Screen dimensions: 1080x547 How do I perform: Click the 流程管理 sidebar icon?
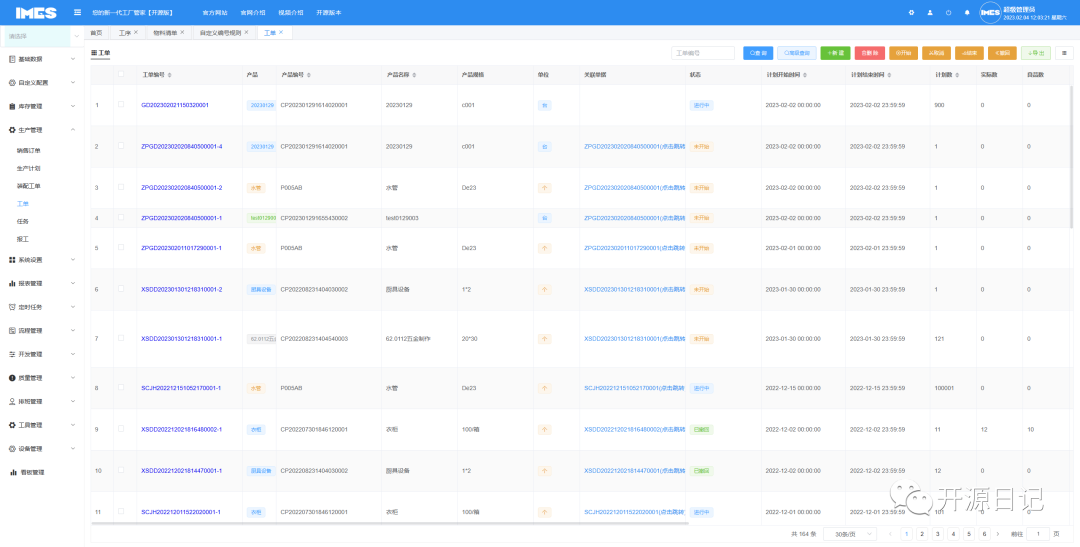[12, 331]
